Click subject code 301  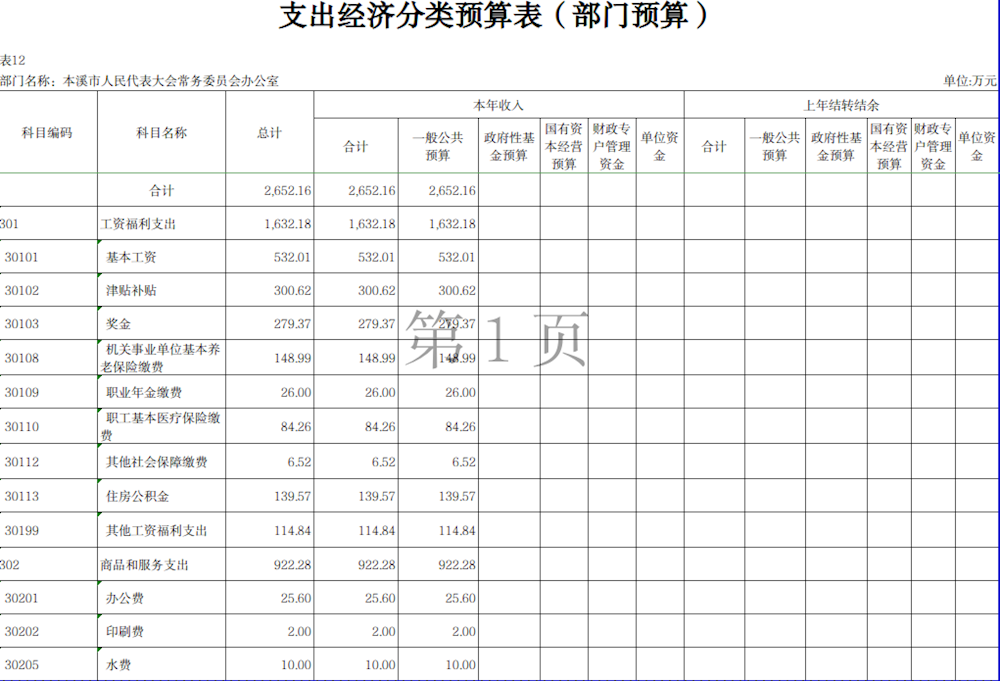[10, 224]
